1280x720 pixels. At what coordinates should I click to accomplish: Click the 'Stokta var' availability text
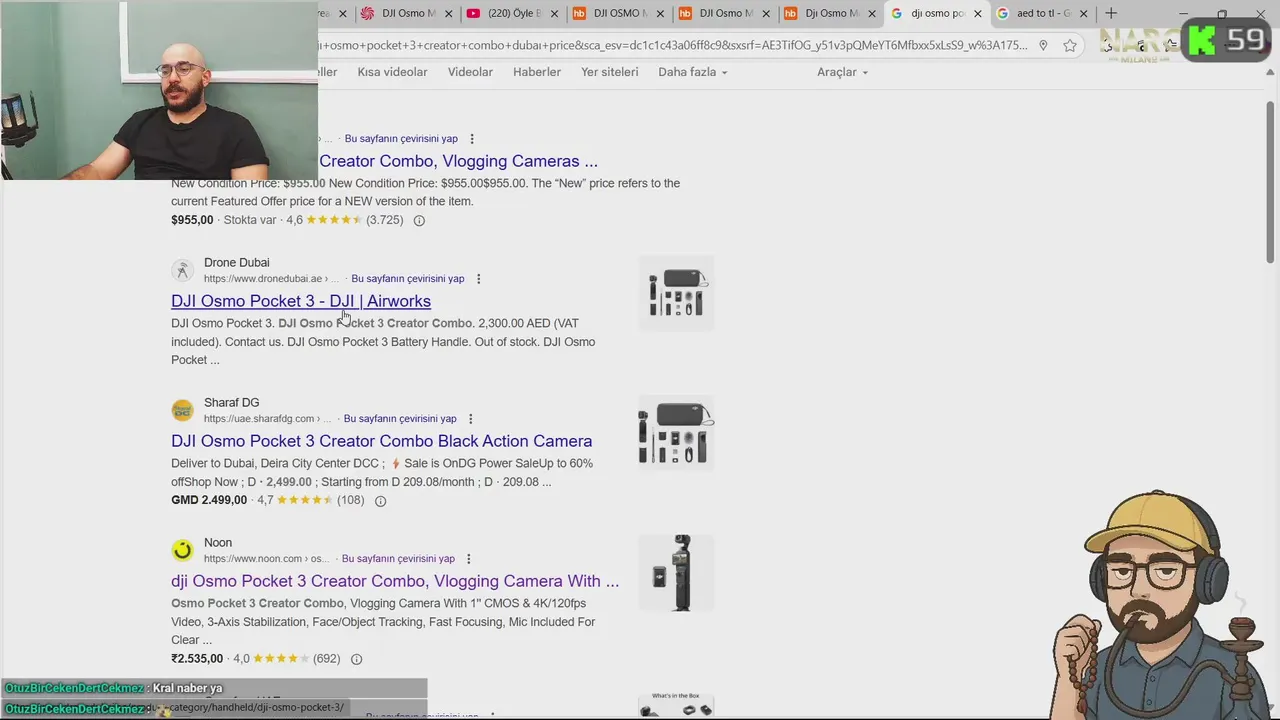tap(250, 220)
